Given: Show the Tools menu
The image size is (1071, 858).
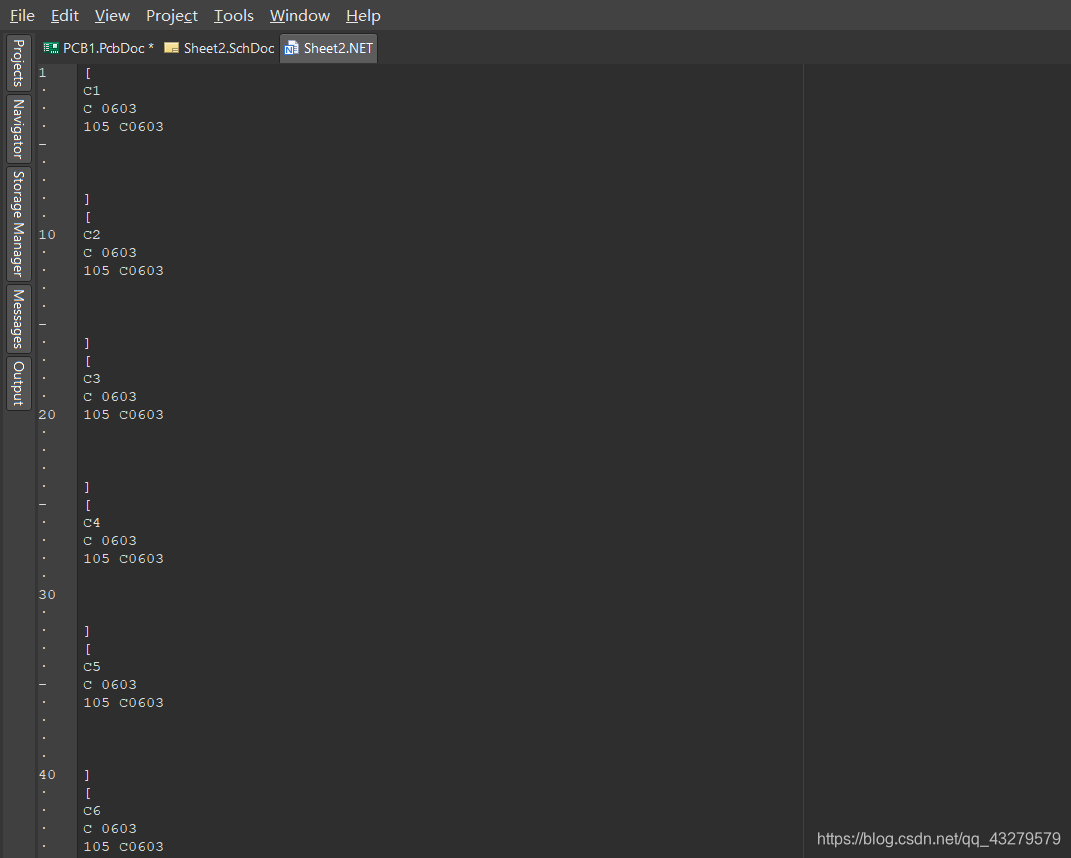Looking at the screenshot, I should click(234, 15).
